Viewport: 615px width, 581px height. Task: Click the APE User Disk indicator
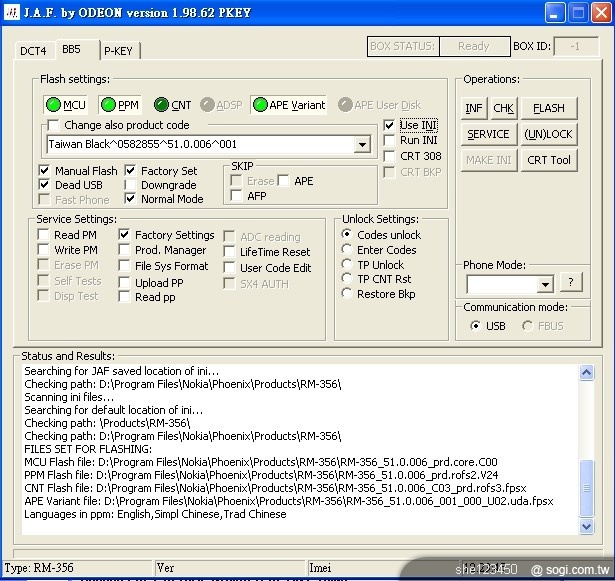coord(345,105)
